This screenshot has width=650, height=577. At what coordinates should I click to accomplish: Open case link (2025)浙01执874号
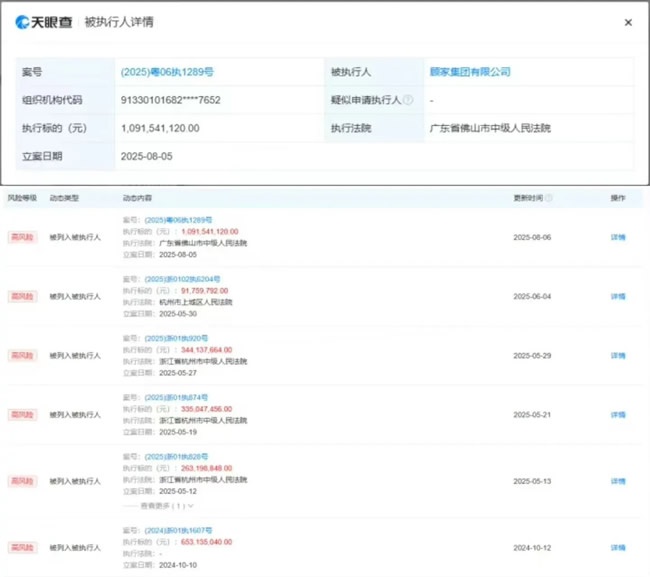[x=176, y=398]
